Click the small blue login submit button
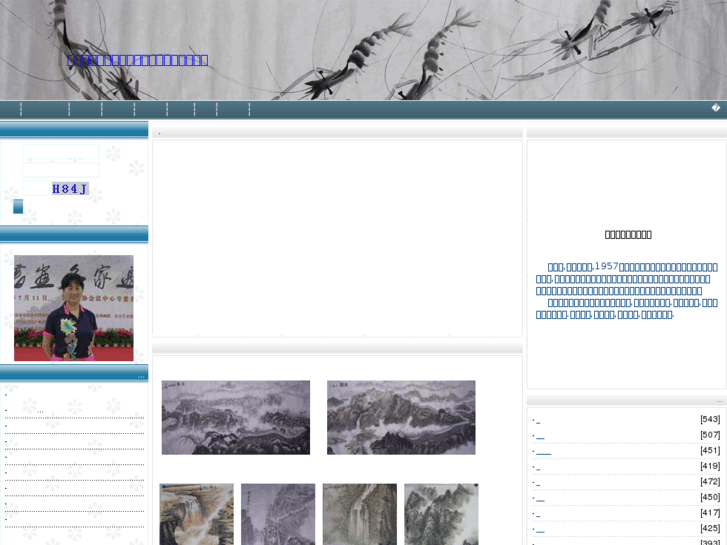This screenshot has width=727, height=545. 18,206
